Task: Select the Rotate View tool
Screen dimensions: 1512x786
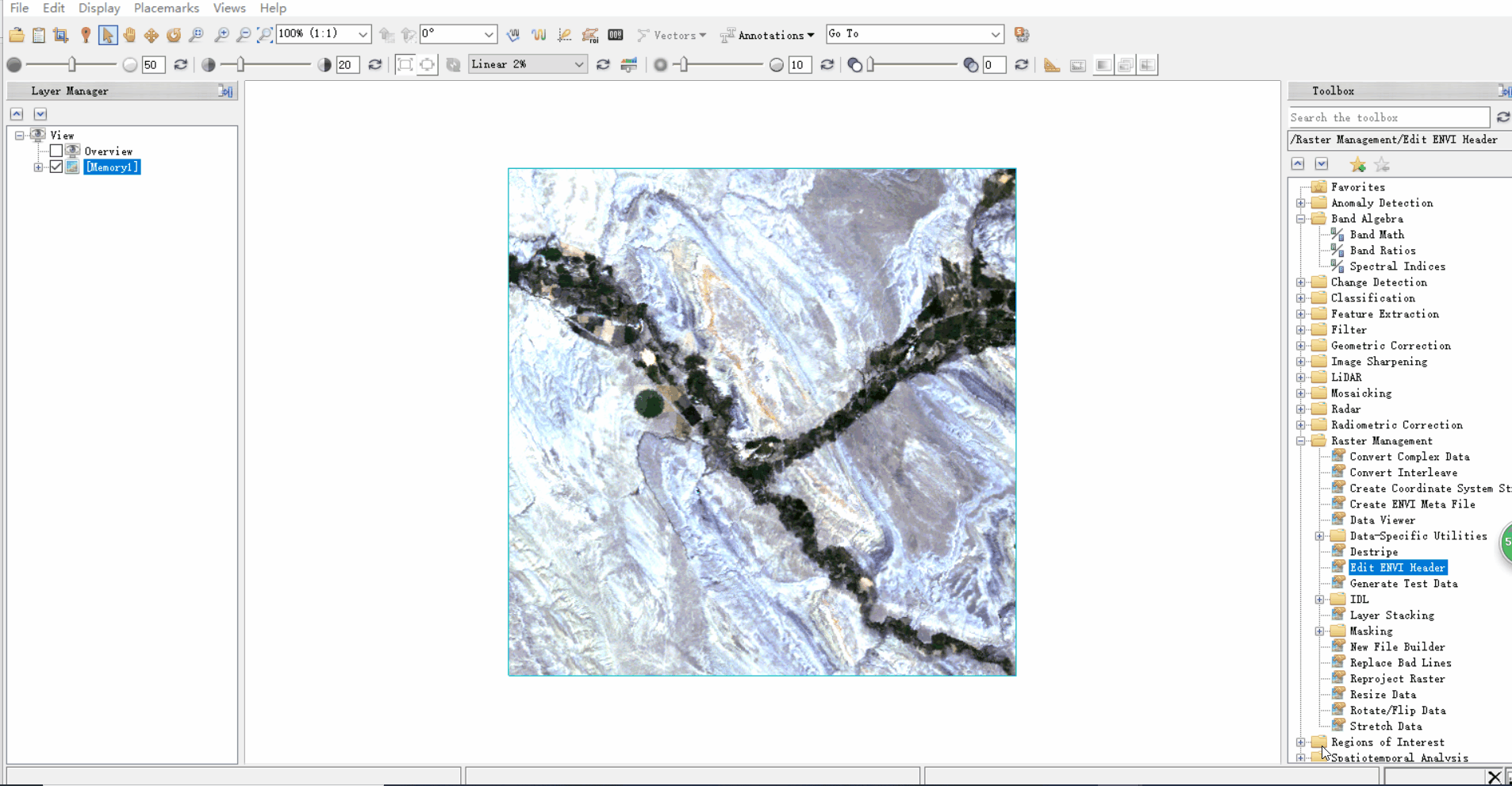Action: pos(174,35)
